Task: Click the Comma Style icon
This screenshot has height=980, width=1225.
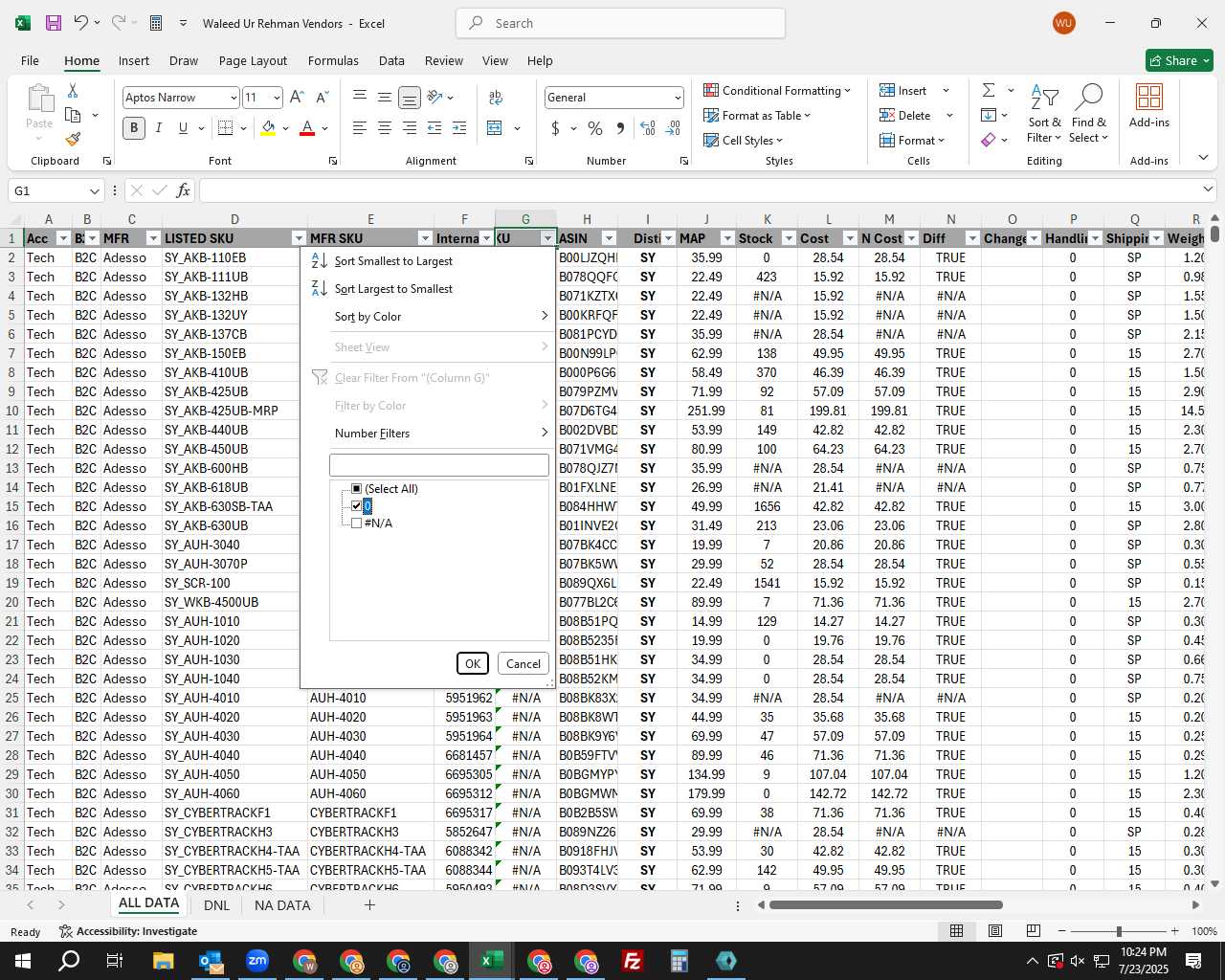Action: click(620, 128)
